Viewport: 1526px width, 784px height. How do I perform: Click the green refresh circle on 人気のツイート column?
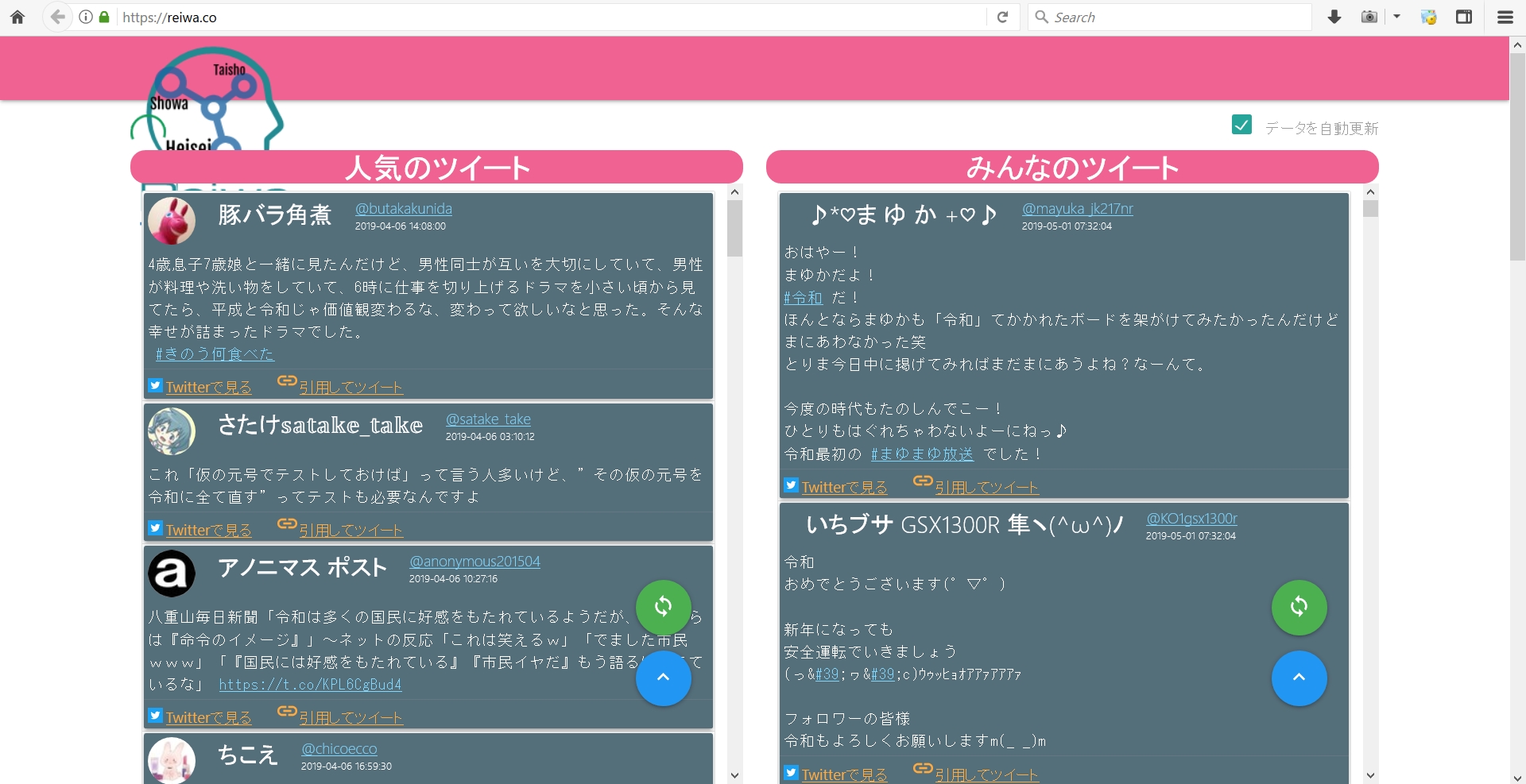[664, 608]
